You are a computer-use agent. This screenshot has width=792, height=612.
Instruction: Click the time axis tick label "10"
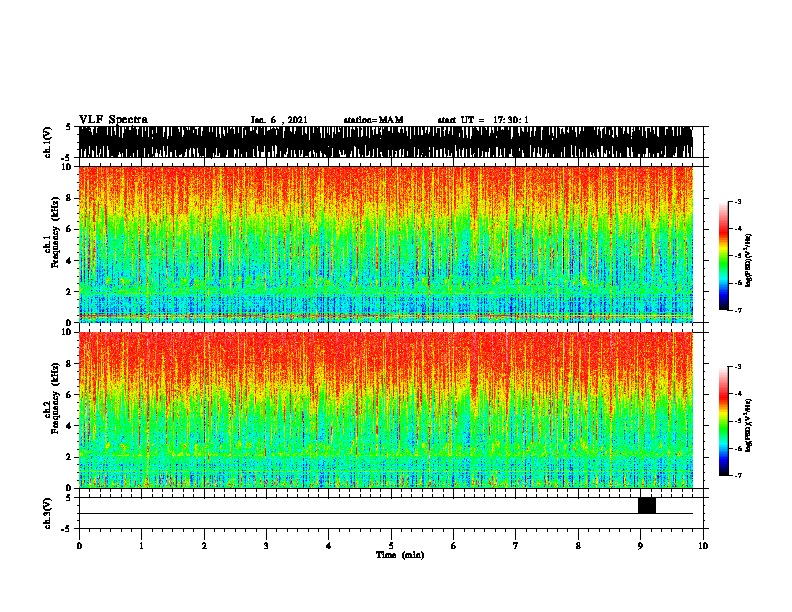click(703, 546)
